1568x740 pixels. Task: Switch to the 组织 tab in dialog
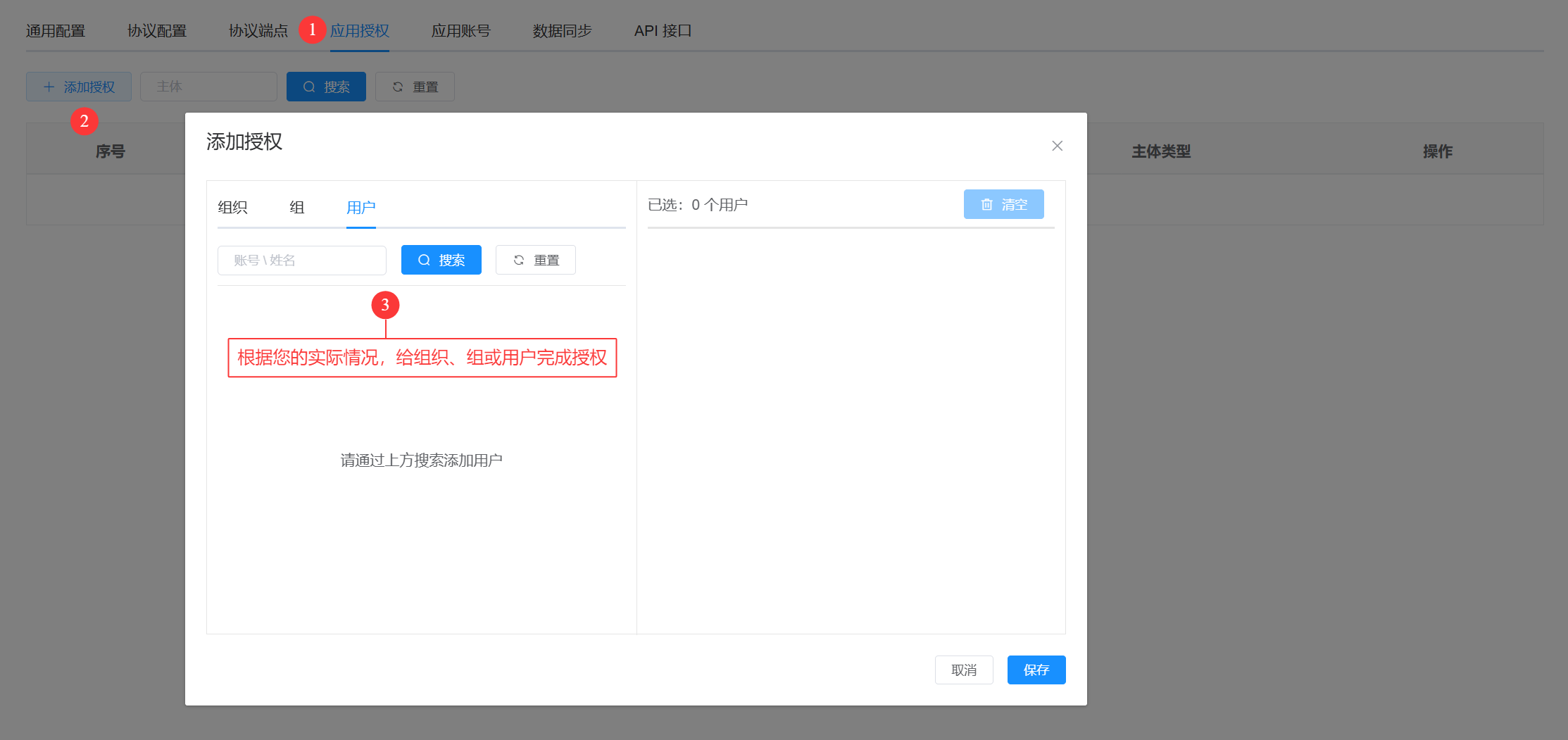[232, 208]
